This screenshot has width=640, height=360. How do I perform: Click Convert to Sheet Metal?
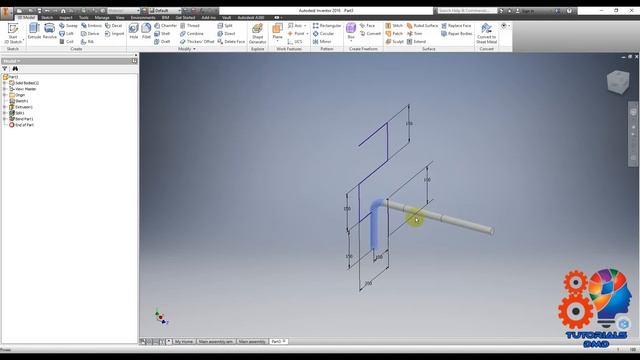(486, 33)
